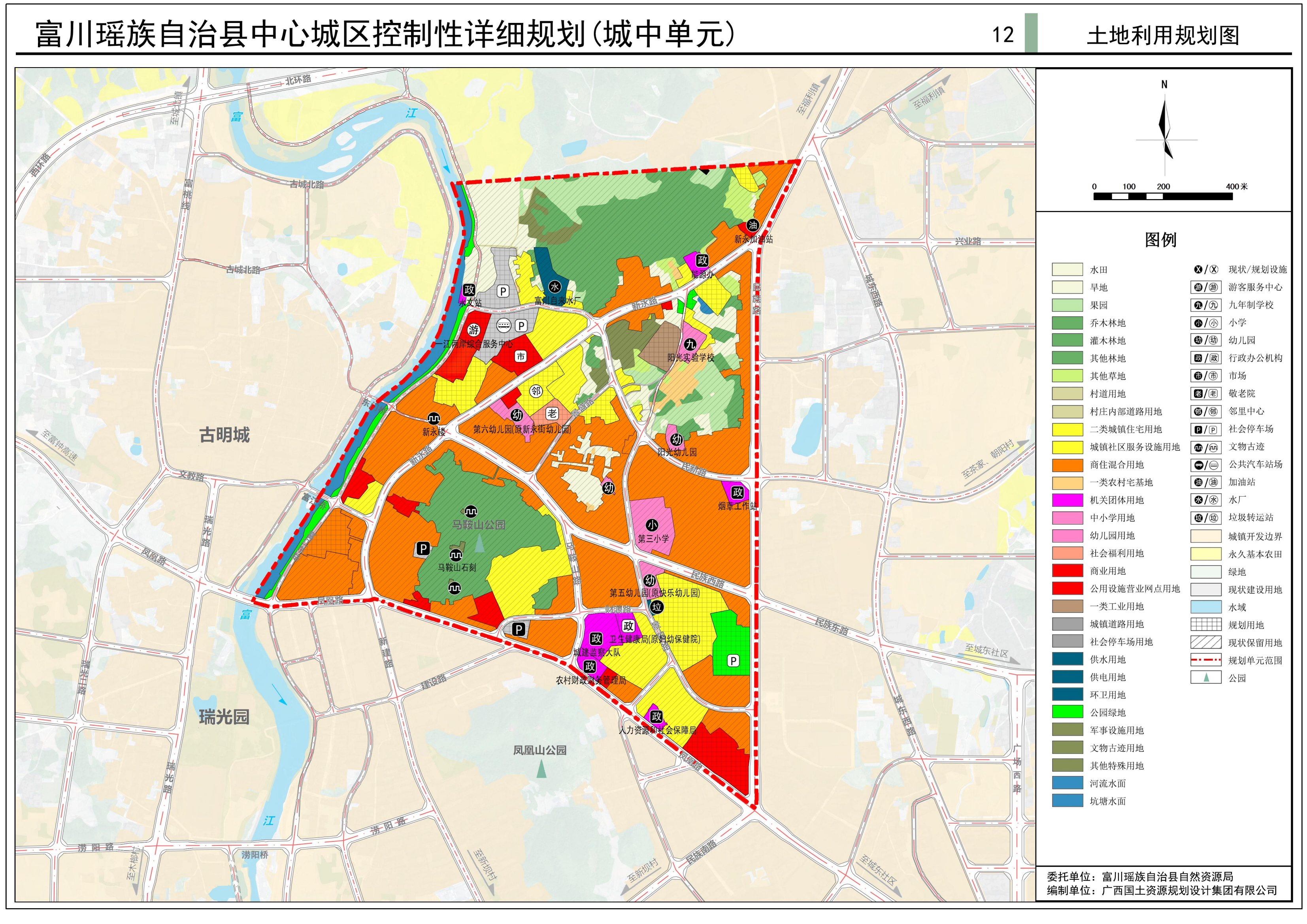Click the 机关团体用地 magenta legend swatch

tap(1067, 501)
